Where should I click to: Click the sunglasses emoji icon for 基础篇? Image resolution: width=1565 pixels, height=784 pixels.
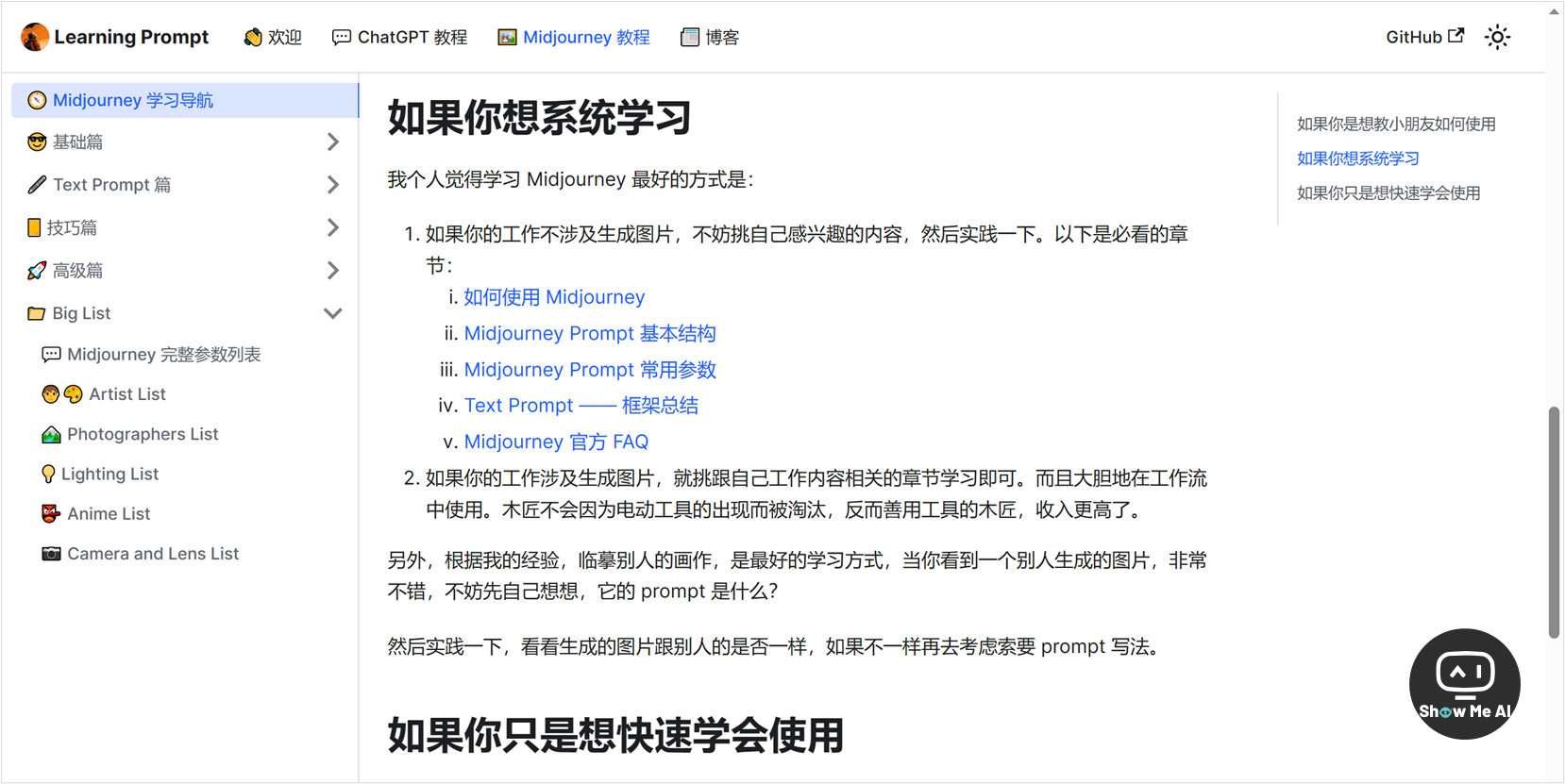click(37, 142)
